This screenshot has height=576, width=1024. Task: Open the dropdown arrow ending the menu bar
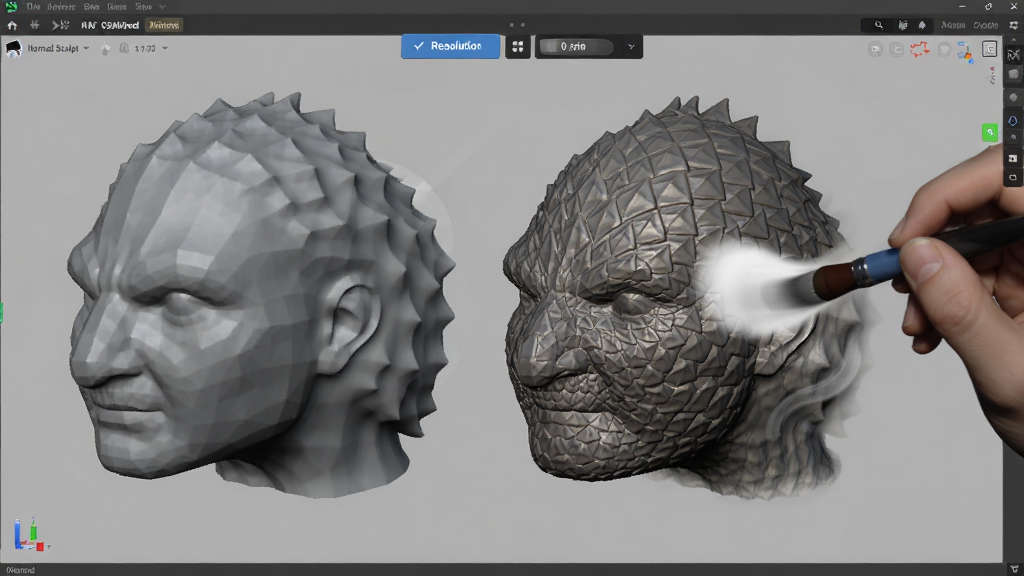[162, 7]
